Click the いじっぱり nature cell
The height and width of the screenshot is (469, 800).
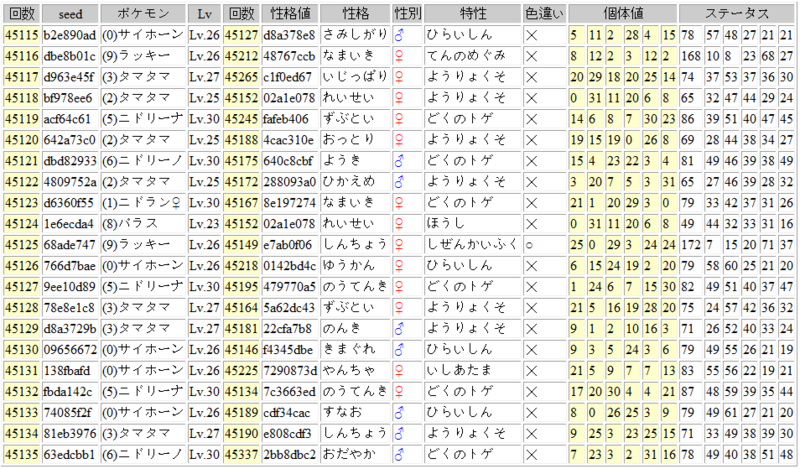(x=356, y=77)
